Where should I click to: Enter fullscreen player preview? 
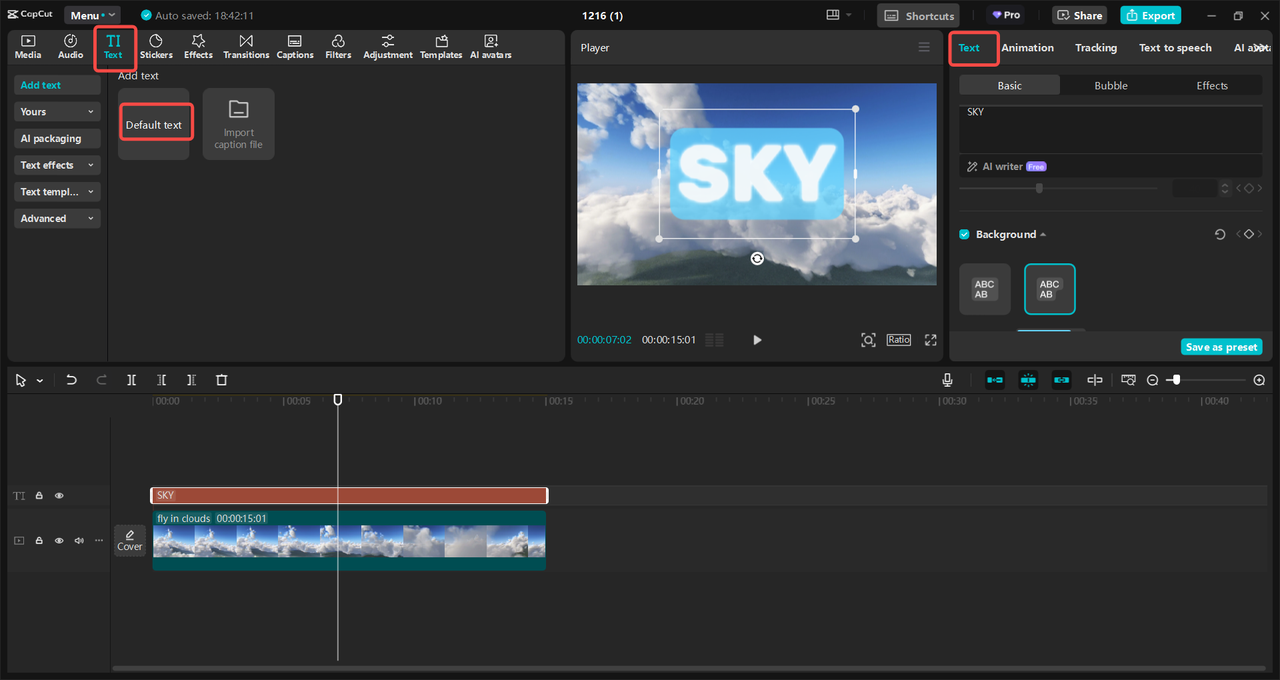pos(930,340)
